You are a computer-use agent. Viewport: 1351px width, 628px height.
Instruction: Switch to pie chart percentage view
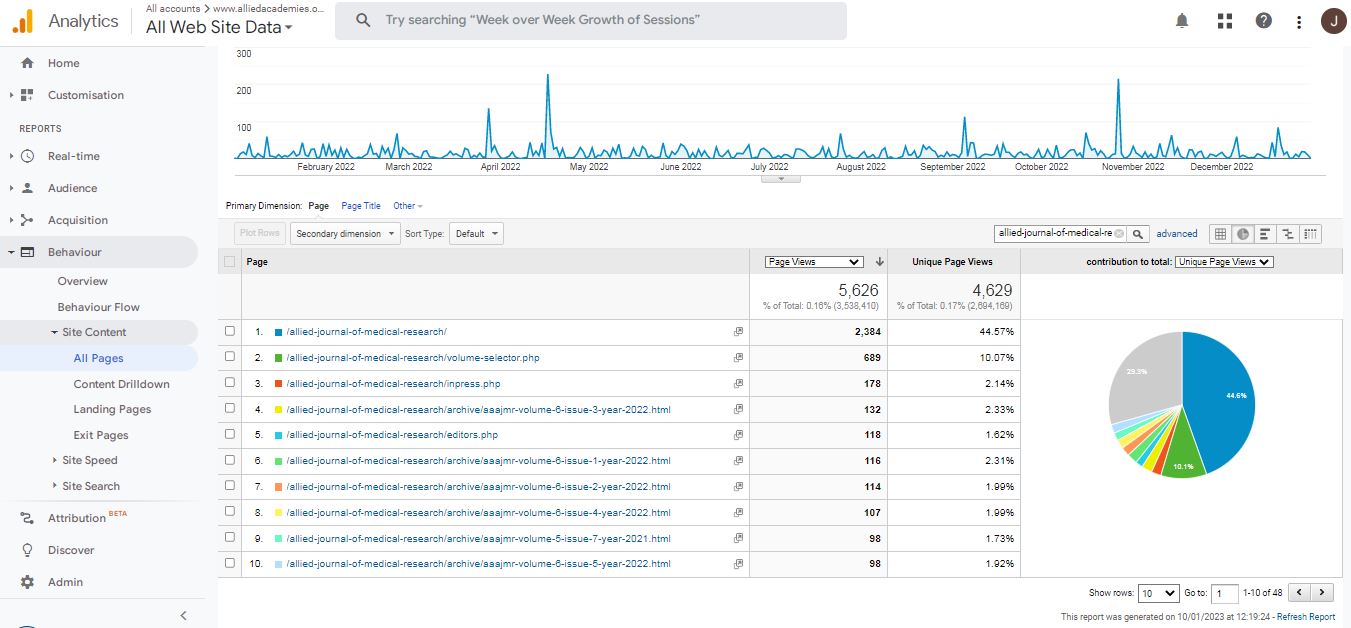click(1242, 234)
